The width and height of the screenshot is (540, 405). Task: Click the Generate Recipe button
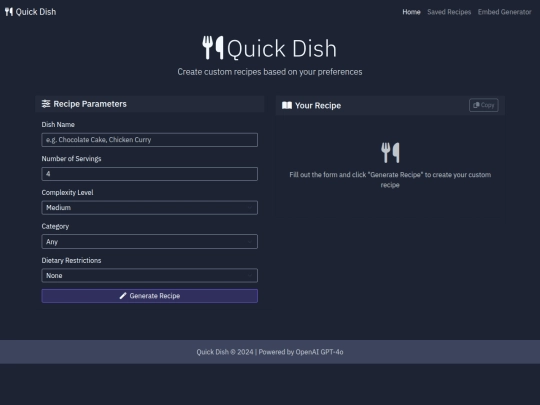pos(149,296)
